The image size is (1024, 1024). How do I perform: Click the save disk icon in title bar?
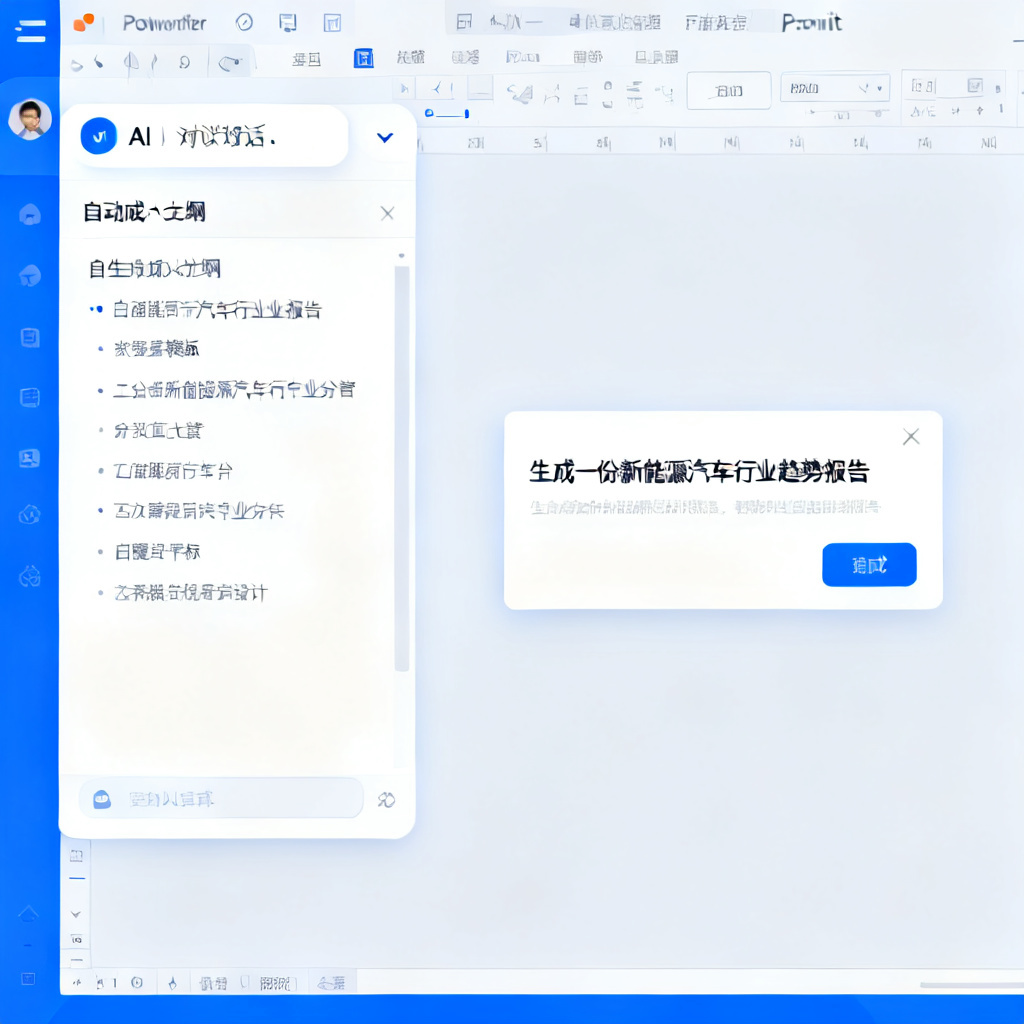coord(287,23)
